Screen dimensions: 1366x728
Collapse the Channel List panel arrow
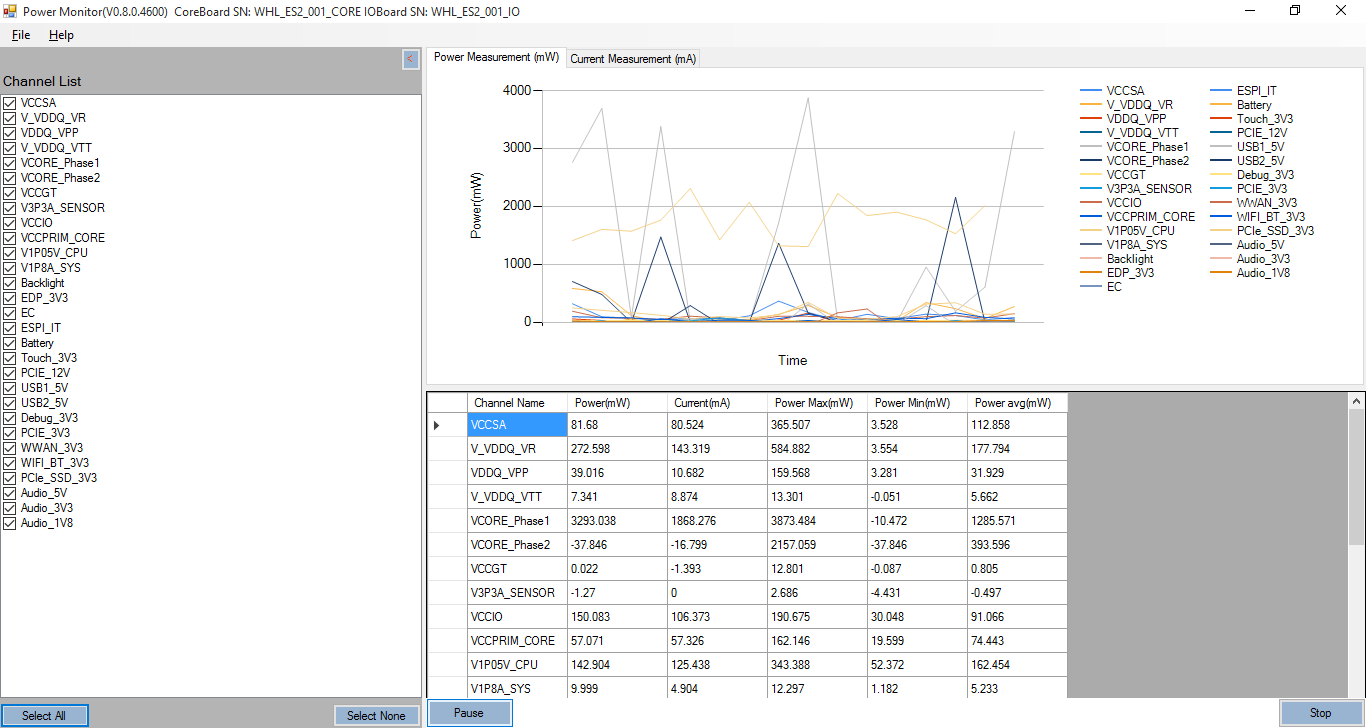(x=410, y=59)
